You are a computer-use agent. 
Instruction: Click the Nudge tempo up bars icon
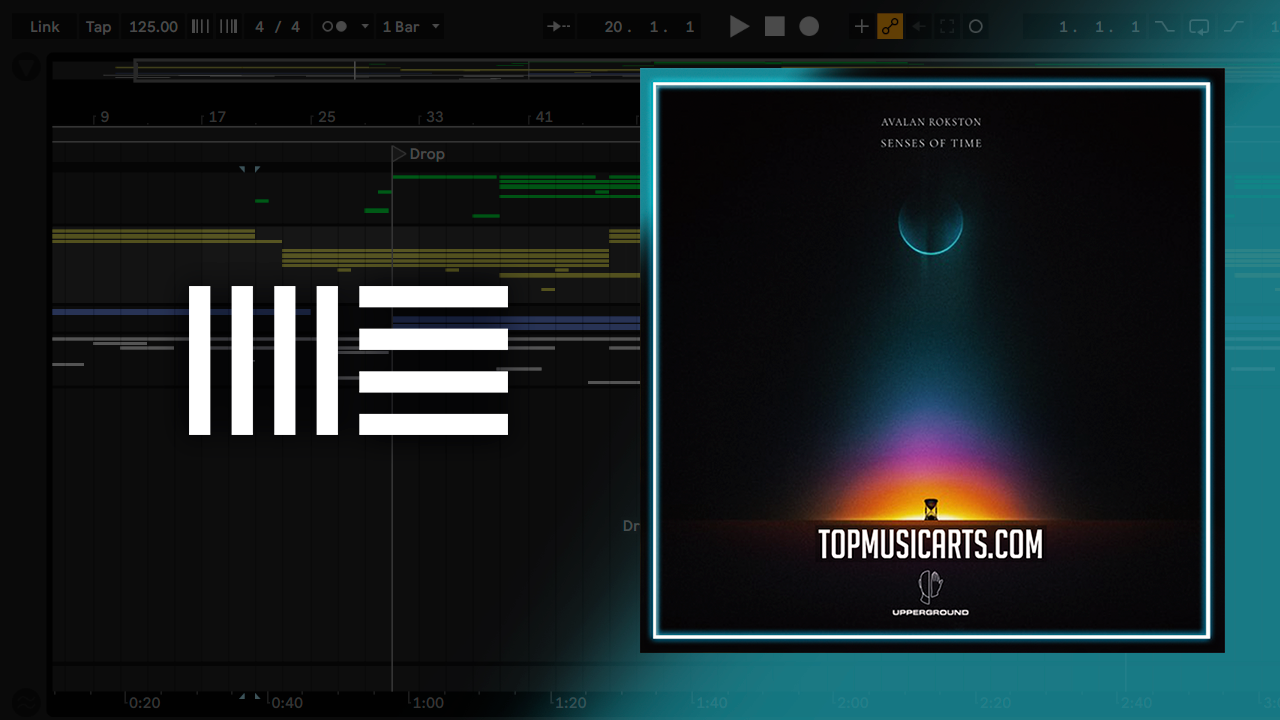click(229, 27)
